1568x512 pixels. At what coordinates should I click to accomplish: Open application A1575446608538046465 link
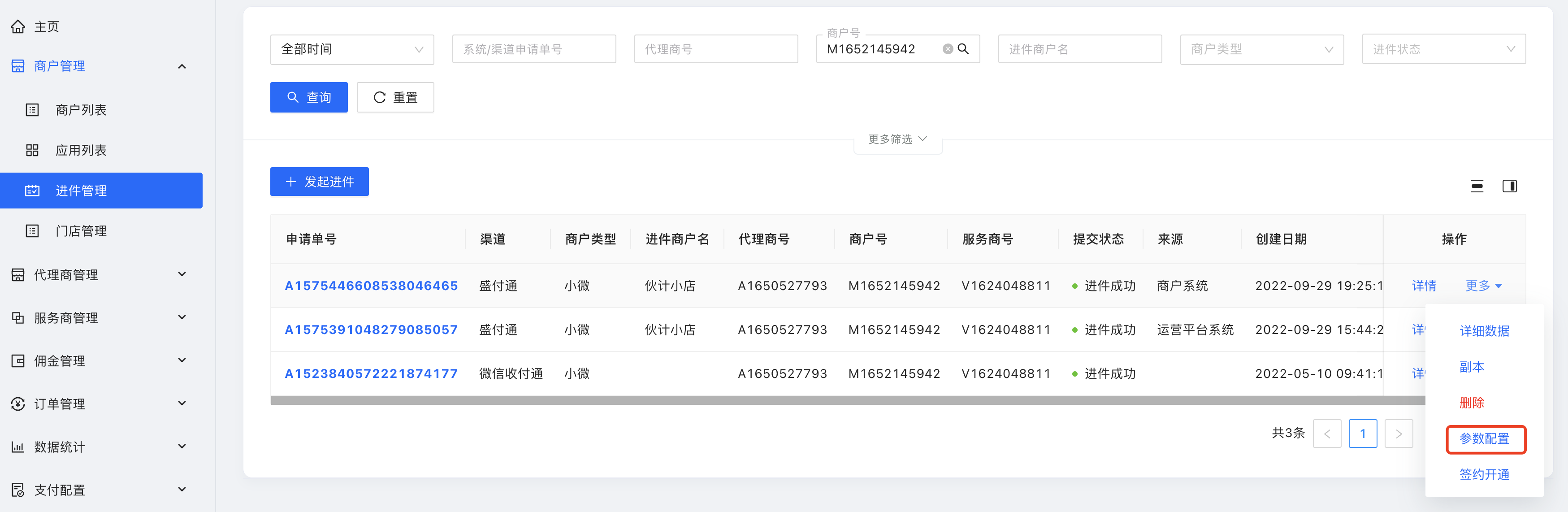pos(371,286)
